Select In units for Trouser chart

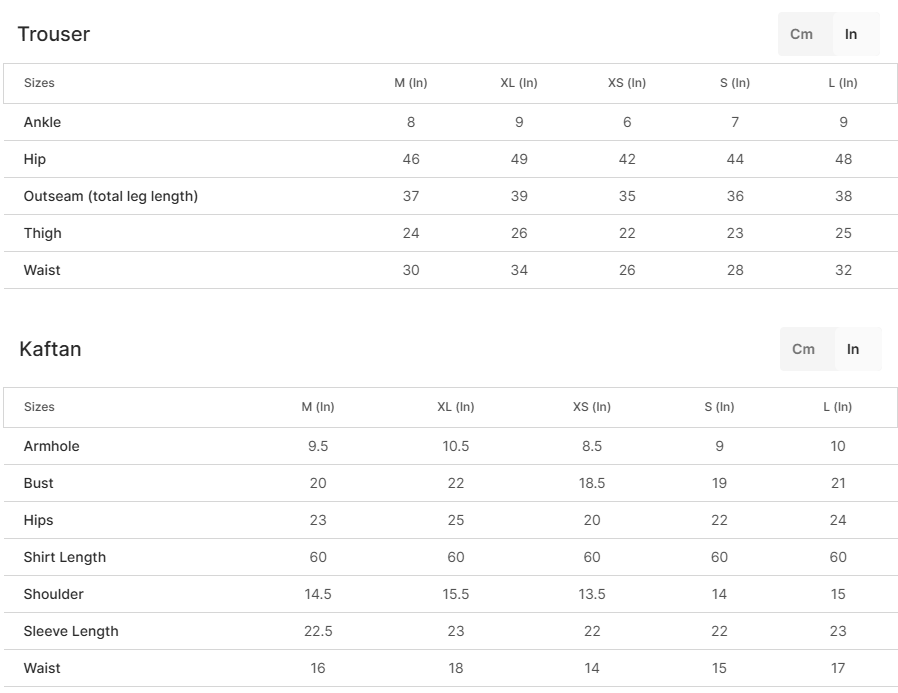(x=851, y=34)
